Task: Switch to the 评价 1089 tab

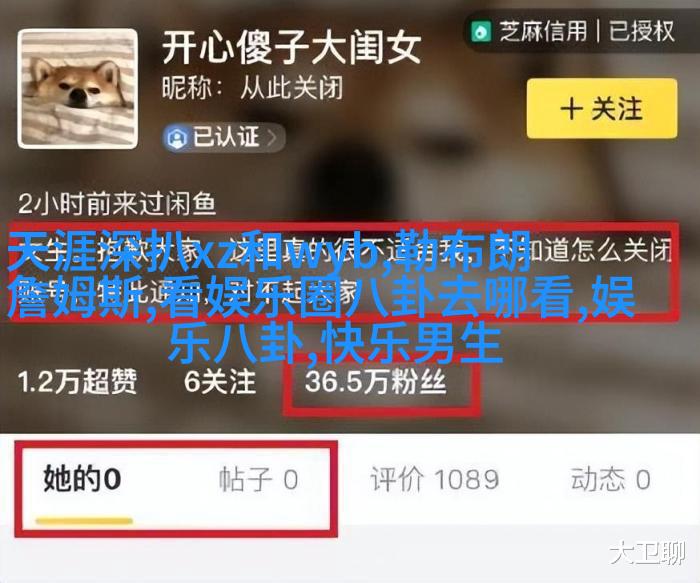Action: tap(434, 479)
